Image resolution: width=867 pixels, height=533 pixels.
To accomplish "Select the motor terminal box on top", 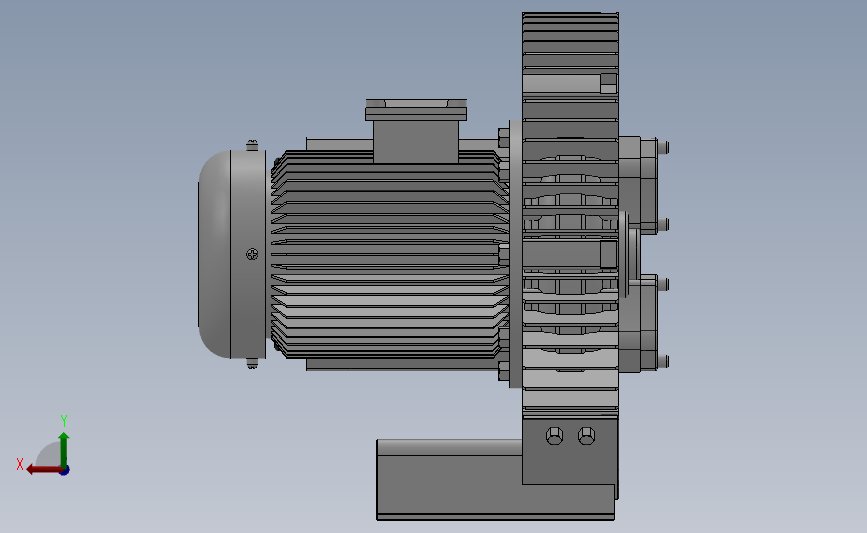I will (416, 131).
